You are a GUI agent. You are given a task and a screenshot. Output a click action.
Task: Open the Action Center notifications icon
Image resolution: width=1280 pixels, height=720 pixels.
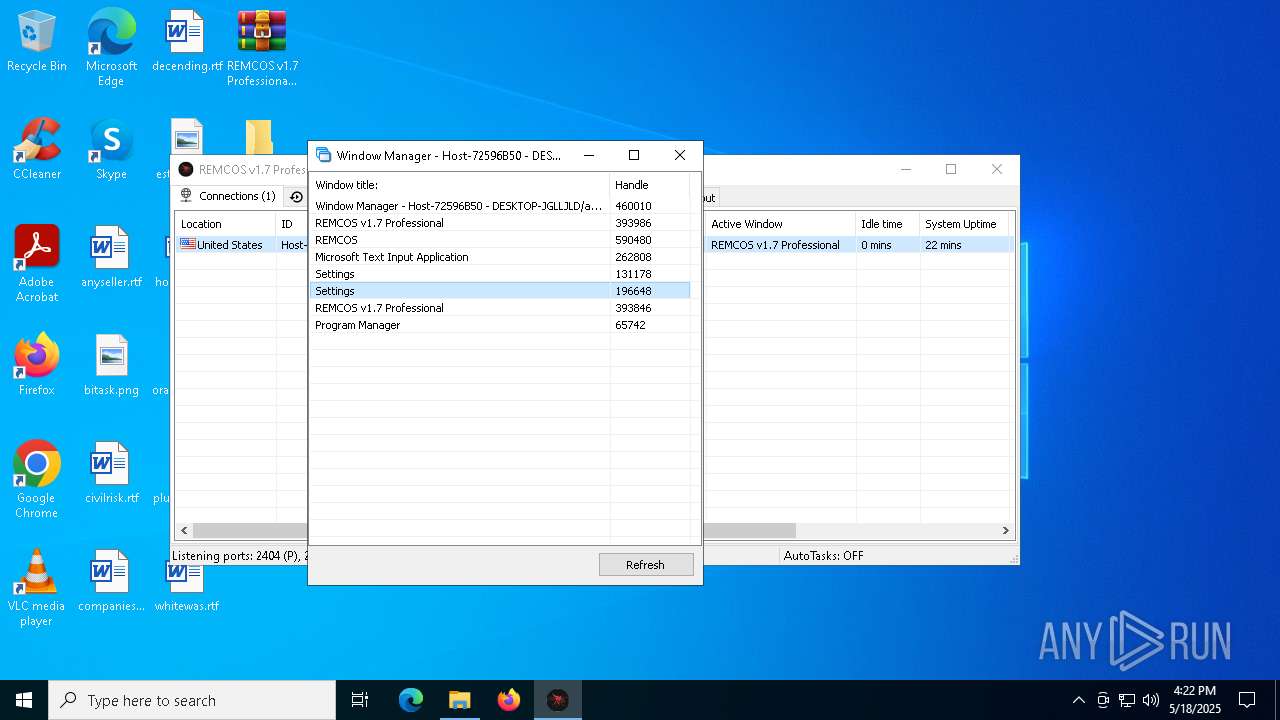click(1247, 700)
